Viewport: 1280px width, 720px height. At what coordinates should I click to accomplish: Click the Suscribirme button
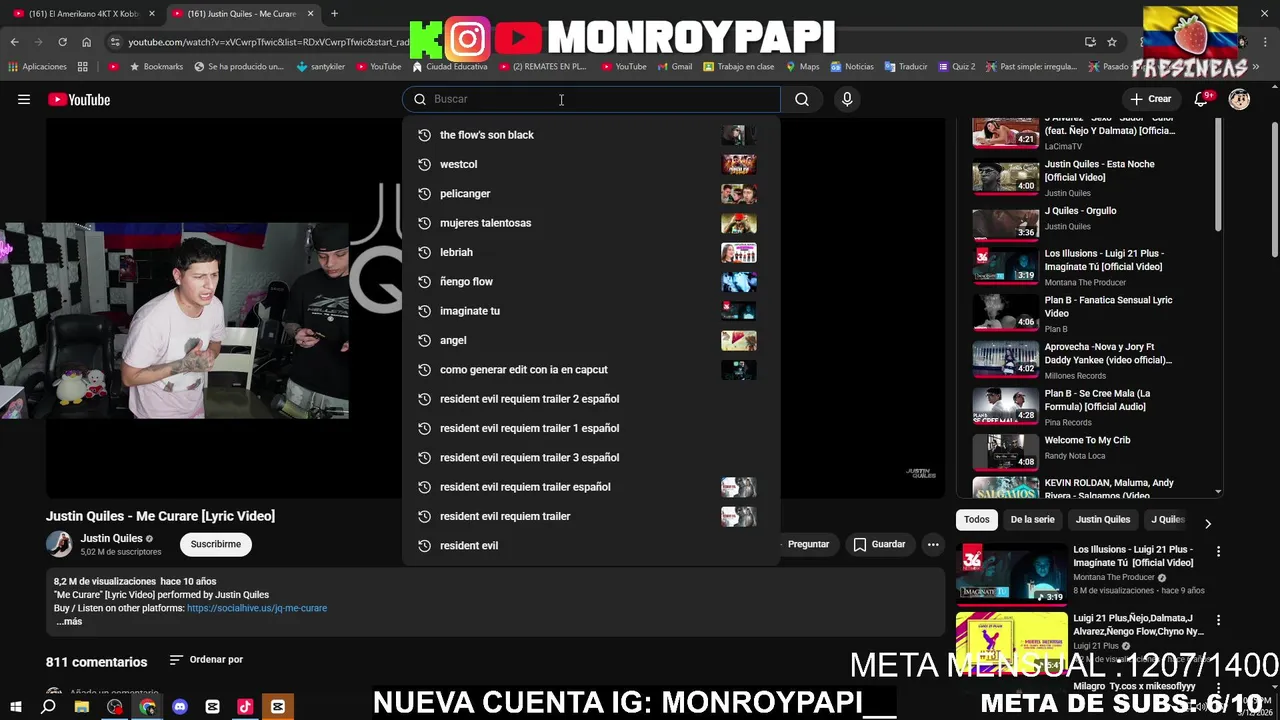click(216, 544)
